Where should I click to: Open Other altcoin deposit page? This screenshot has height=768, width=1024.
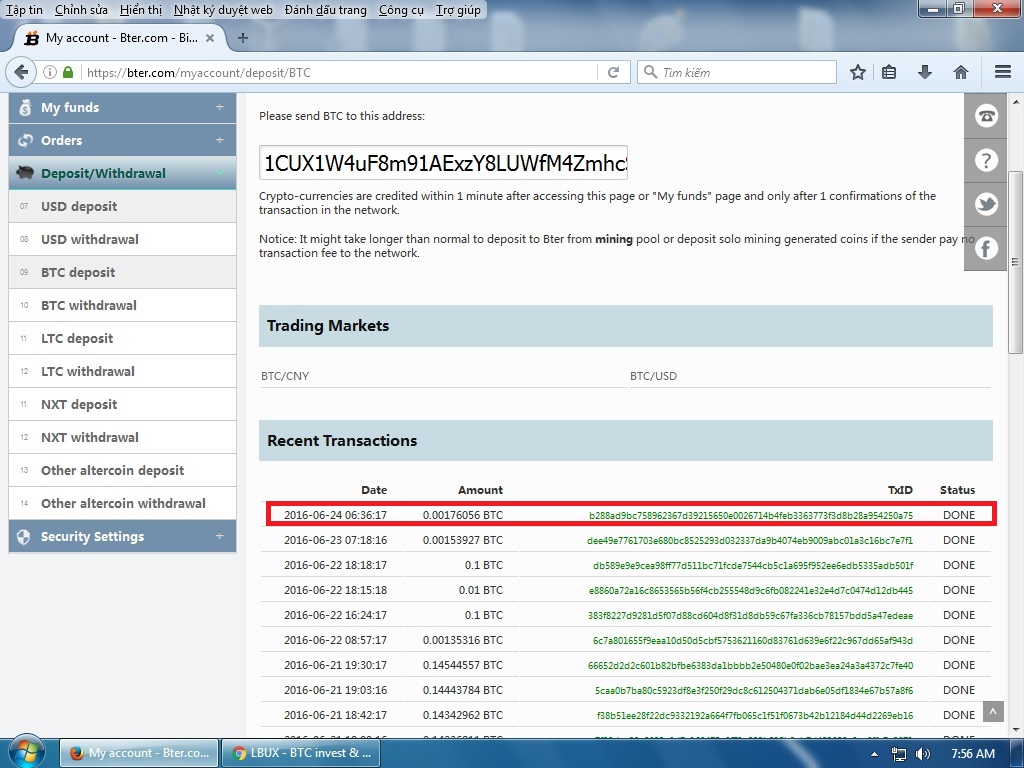pos(122,470)
